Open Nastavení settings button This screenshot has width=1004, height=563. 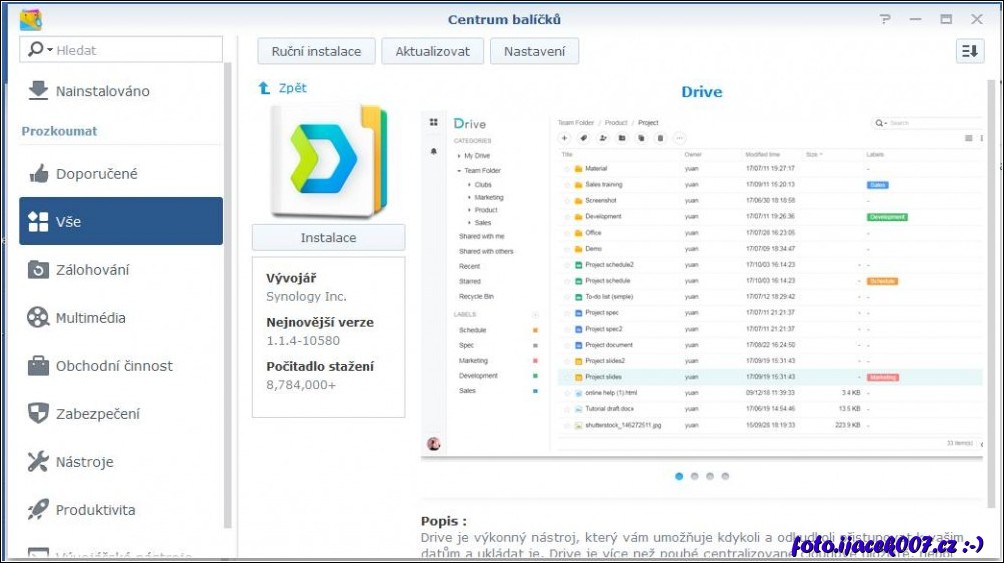click(534, 51)
